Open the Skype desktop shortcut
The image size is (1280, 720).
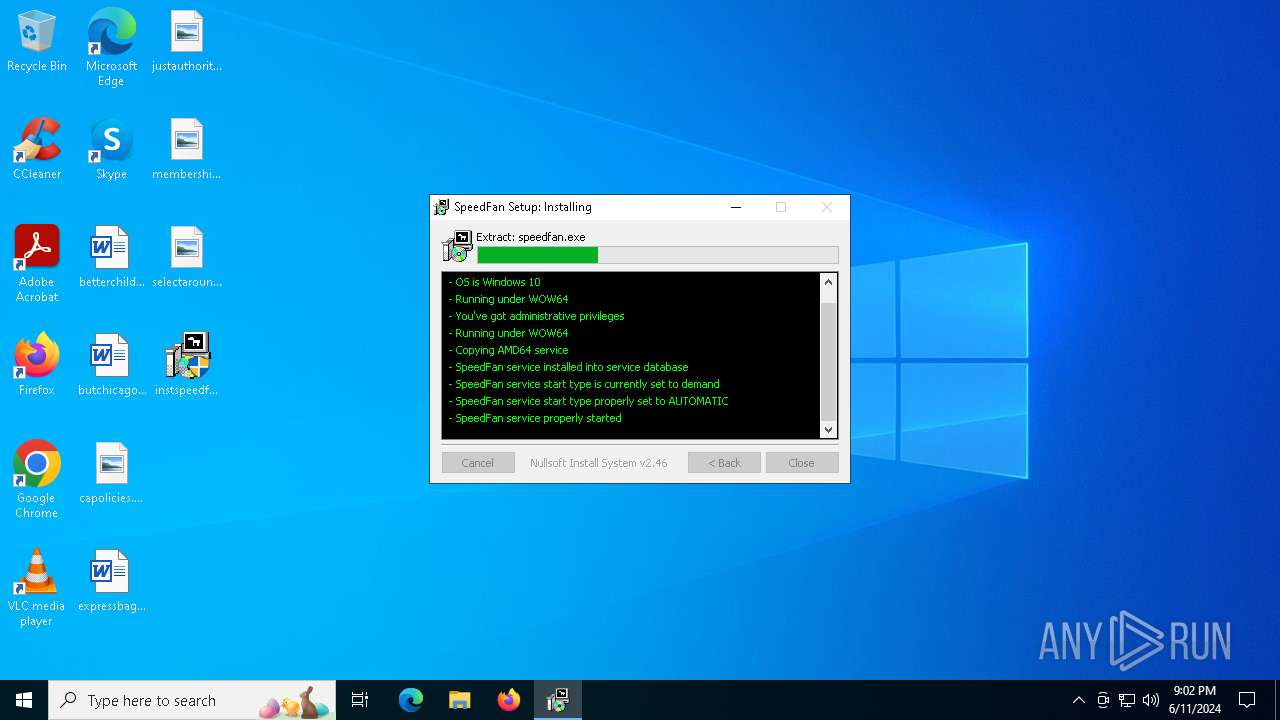click(111, 150)
